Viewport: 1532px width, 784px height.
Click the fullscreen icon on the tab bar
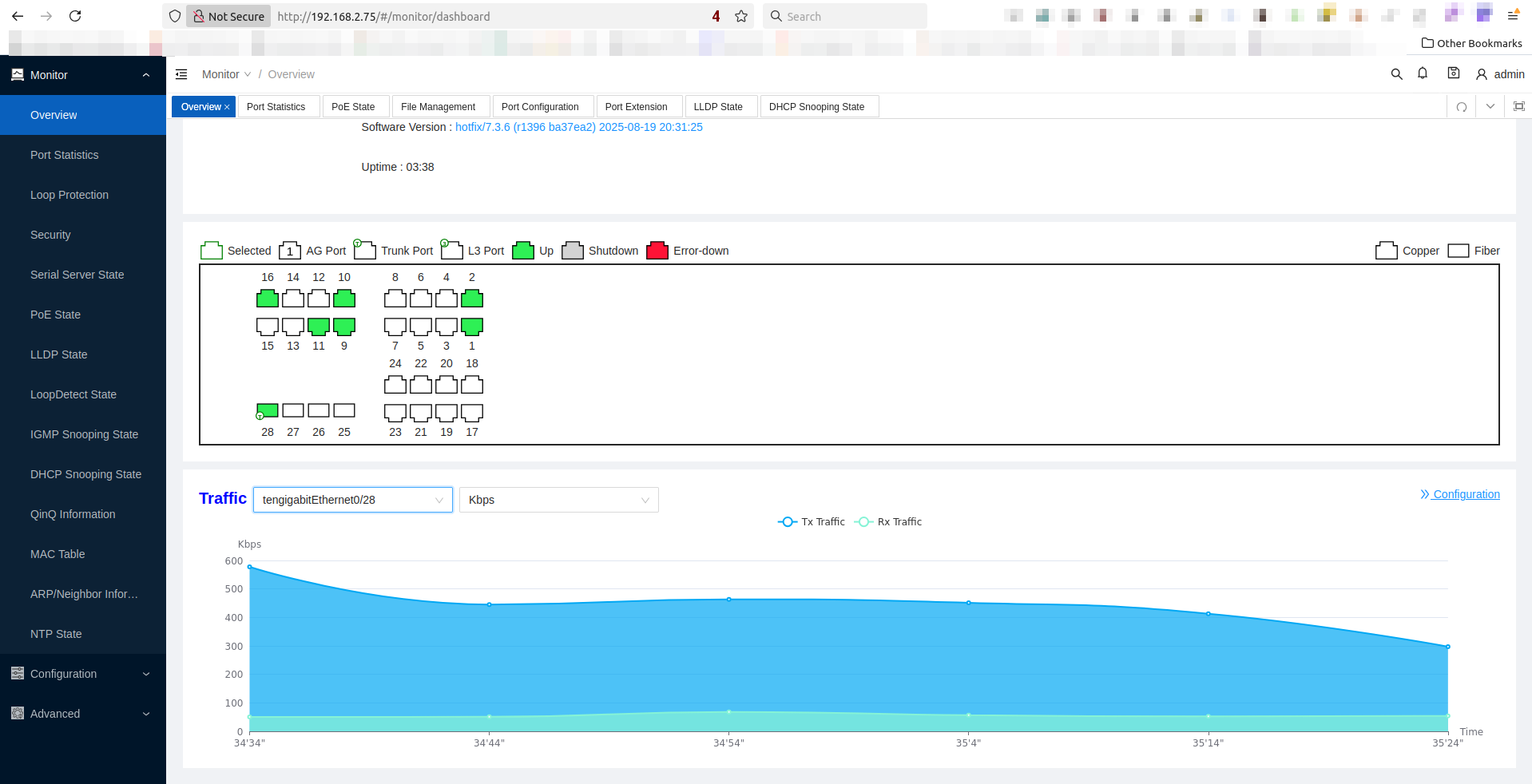tap(1518, 106)
